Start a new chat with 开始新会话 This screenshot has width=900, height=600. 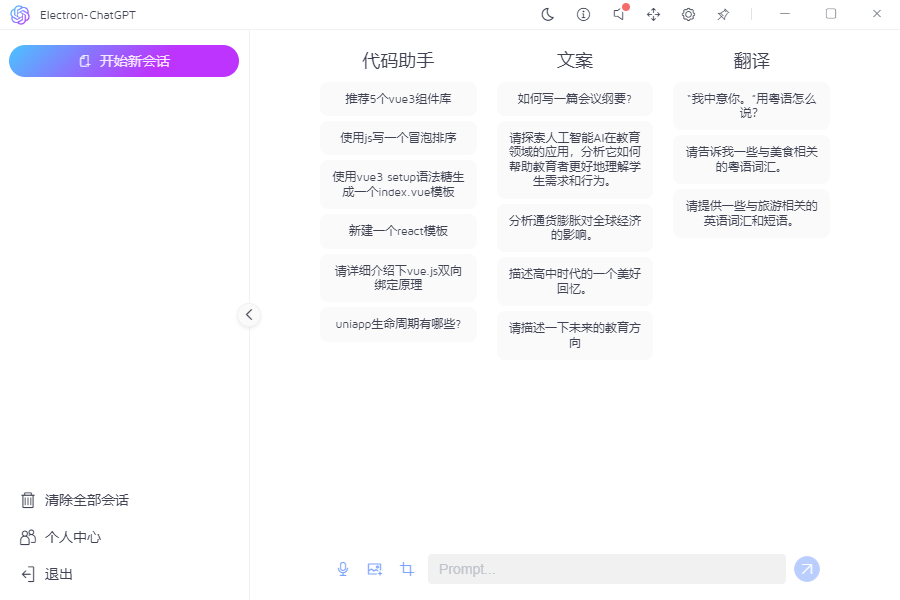tap(124, 61)
